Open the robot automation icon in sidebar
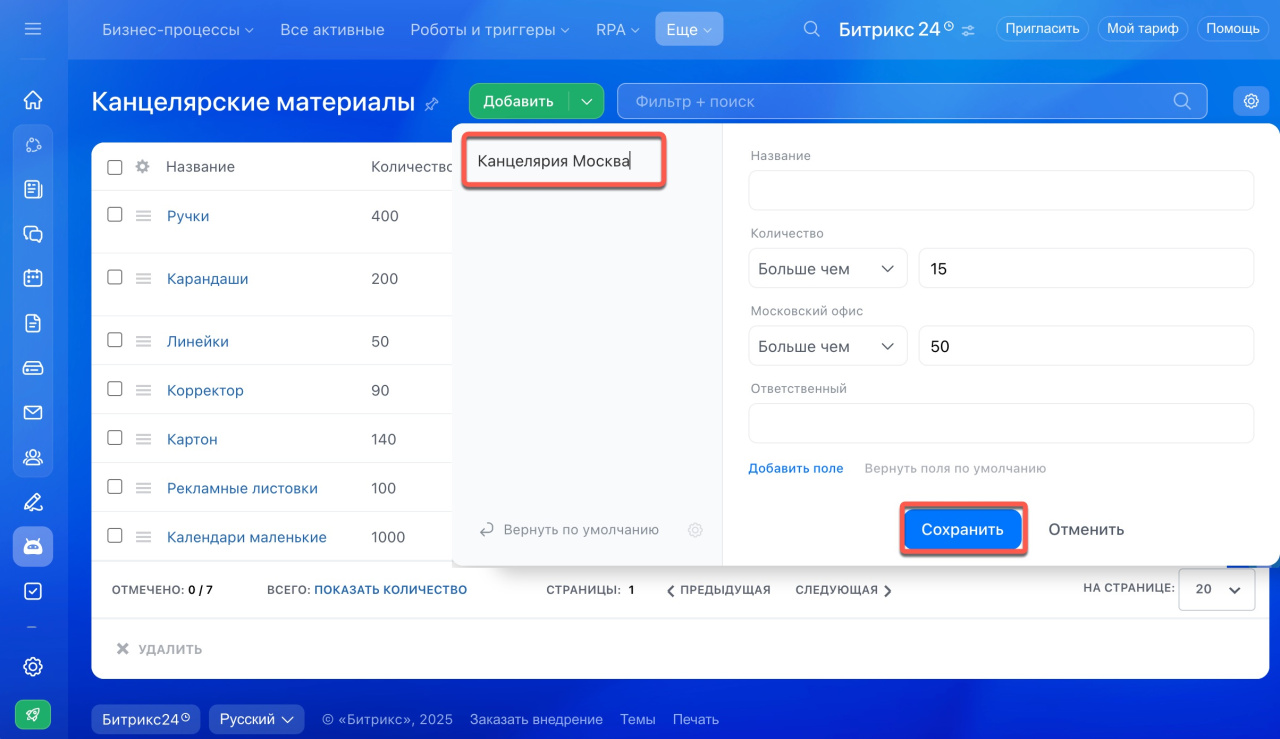Viewport: 1280px width, 739px height. [x=33, y=546]
